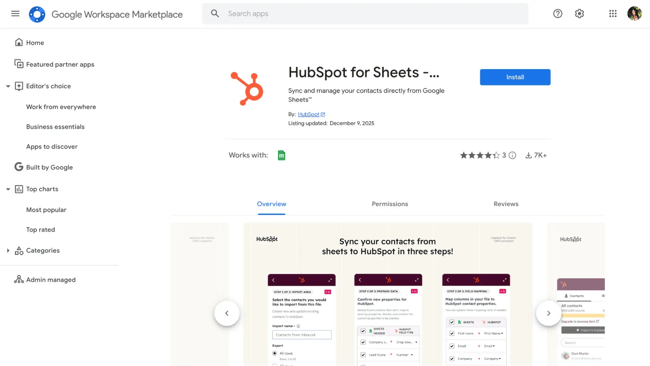The width and height of the screenshot is (650, 366).
Task: Open Most popular chart
Action: [46, 210]
